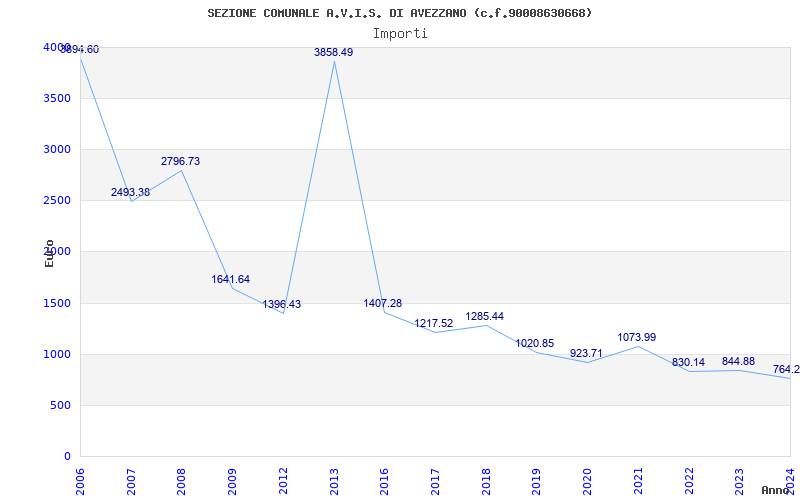The height and width of the screenshot is (500, 800).
Task: Select the 844.88 data label
Action: coord(738,361)
